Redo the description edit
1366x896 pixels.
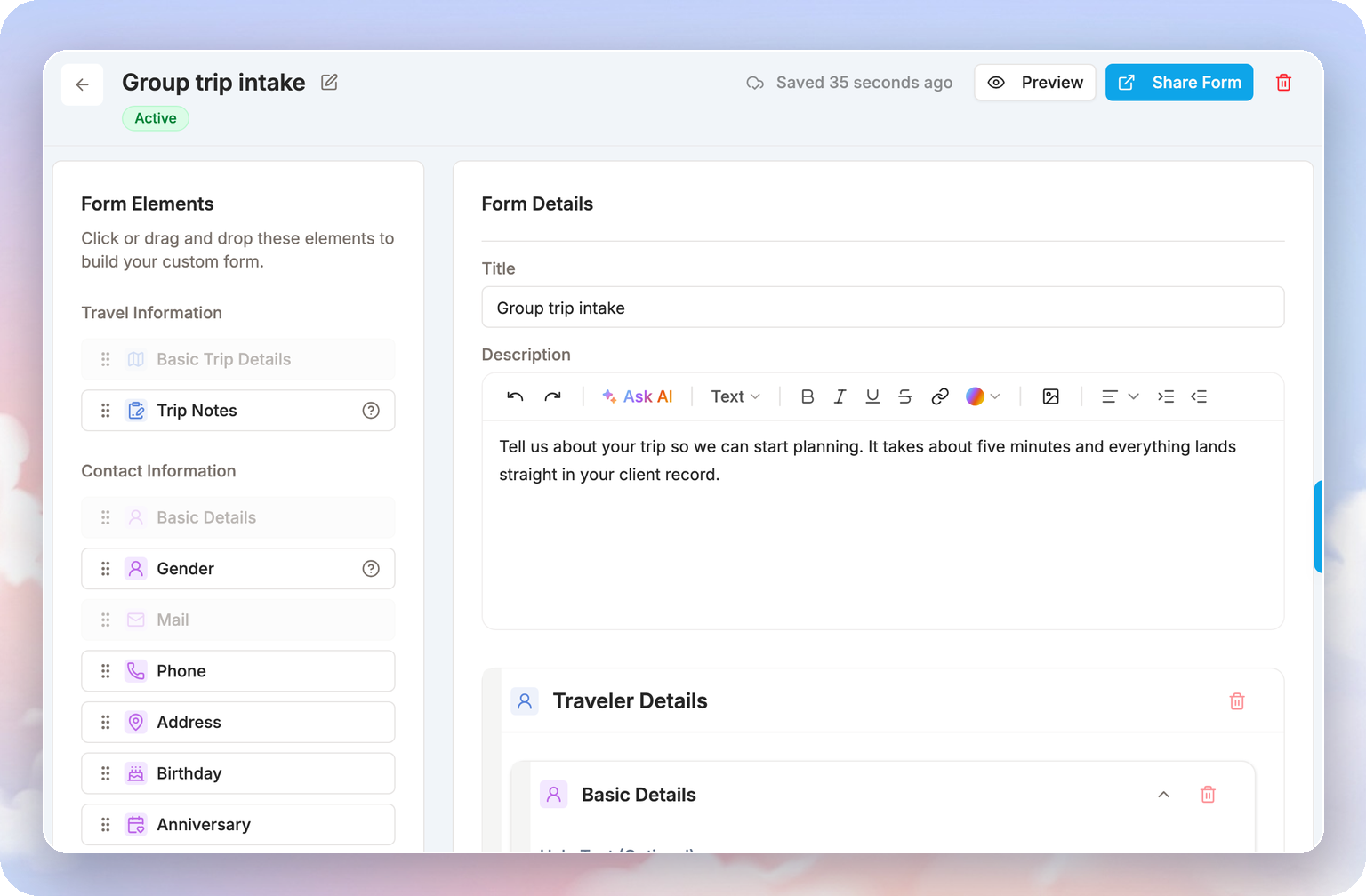553,396
